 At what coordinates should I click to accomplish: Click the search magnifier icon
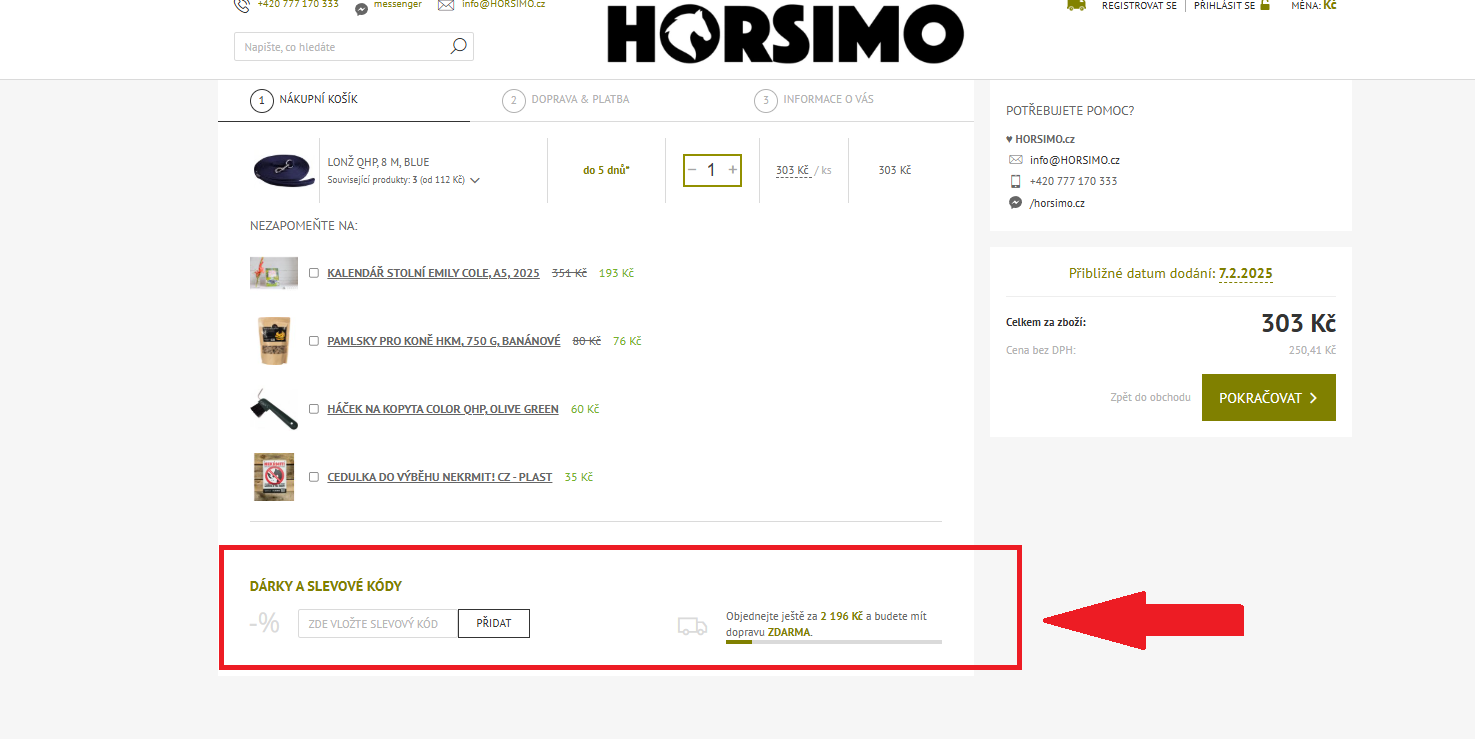458,46
